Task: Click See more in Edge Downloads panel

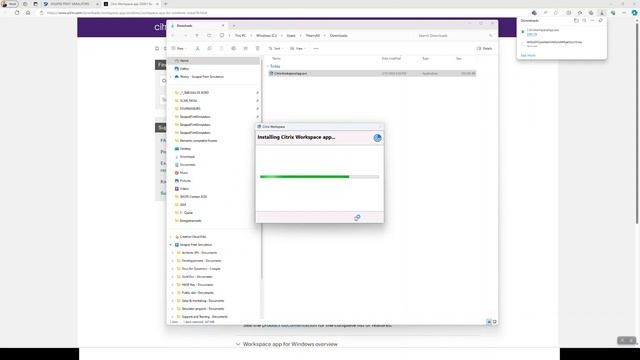Action: (528, 56)
